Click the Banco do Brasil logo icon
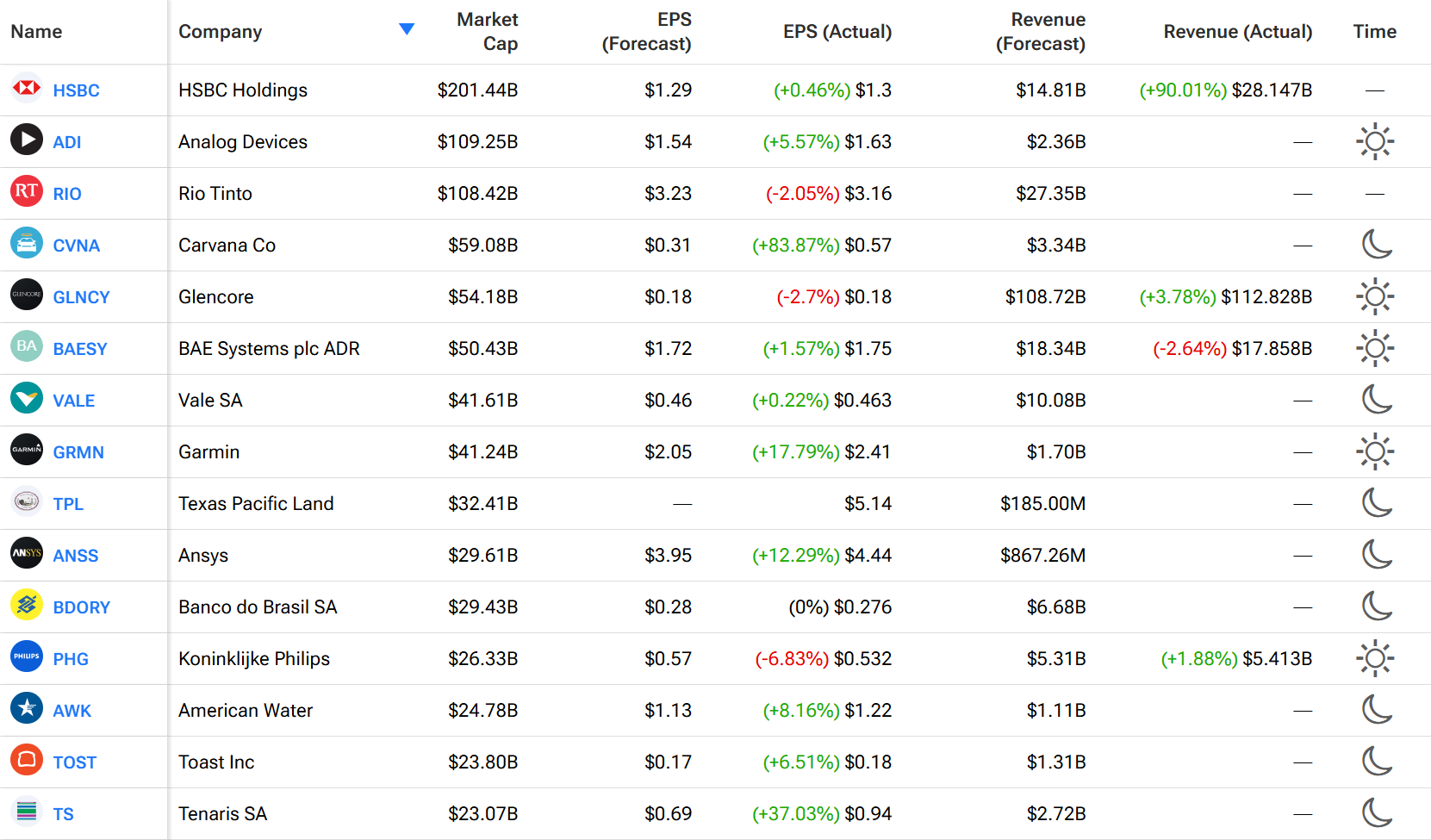 pos(27,605)
